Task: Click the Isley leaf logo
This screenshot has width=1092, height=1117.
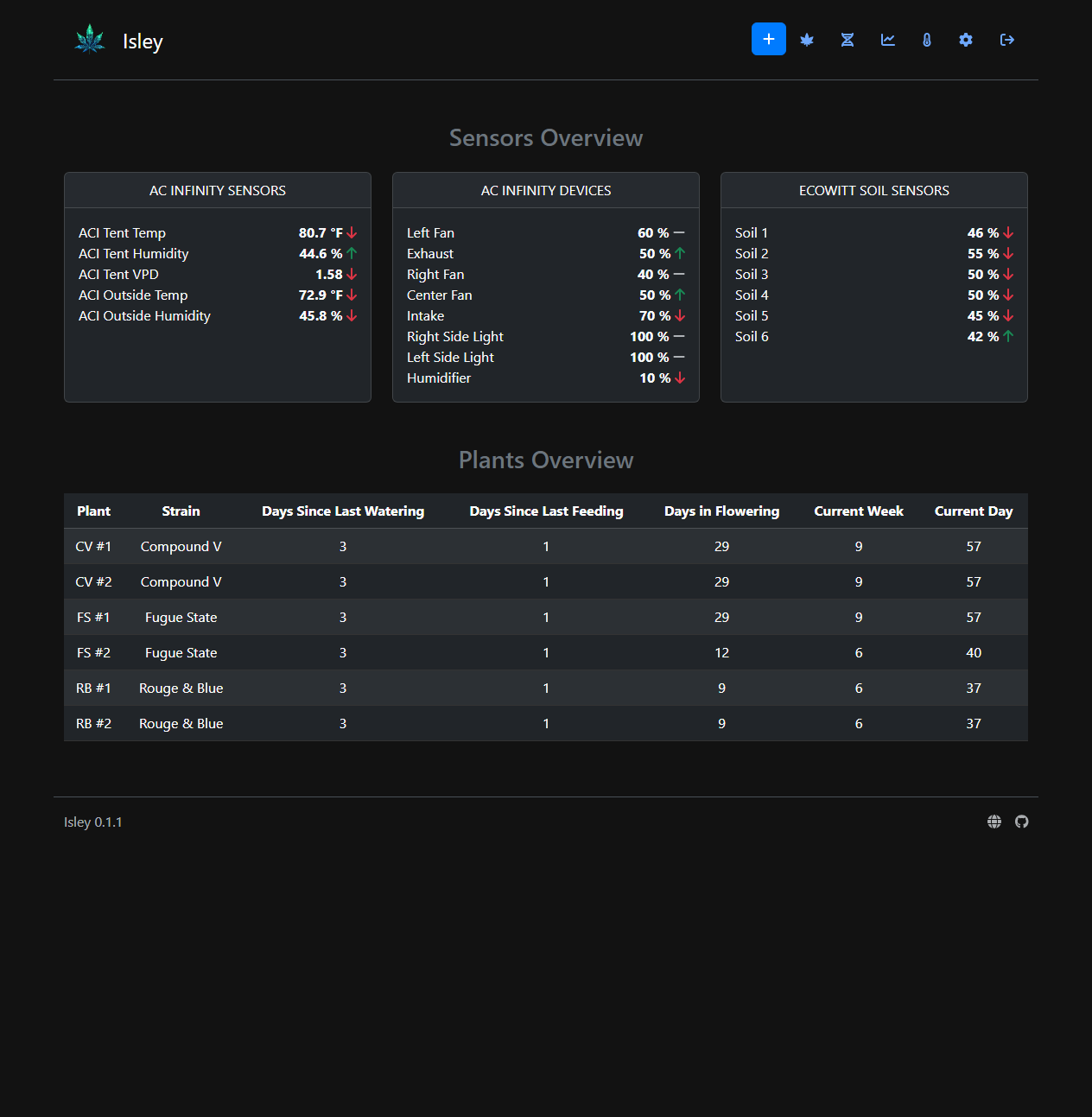Action: click(x=90, y=39)
